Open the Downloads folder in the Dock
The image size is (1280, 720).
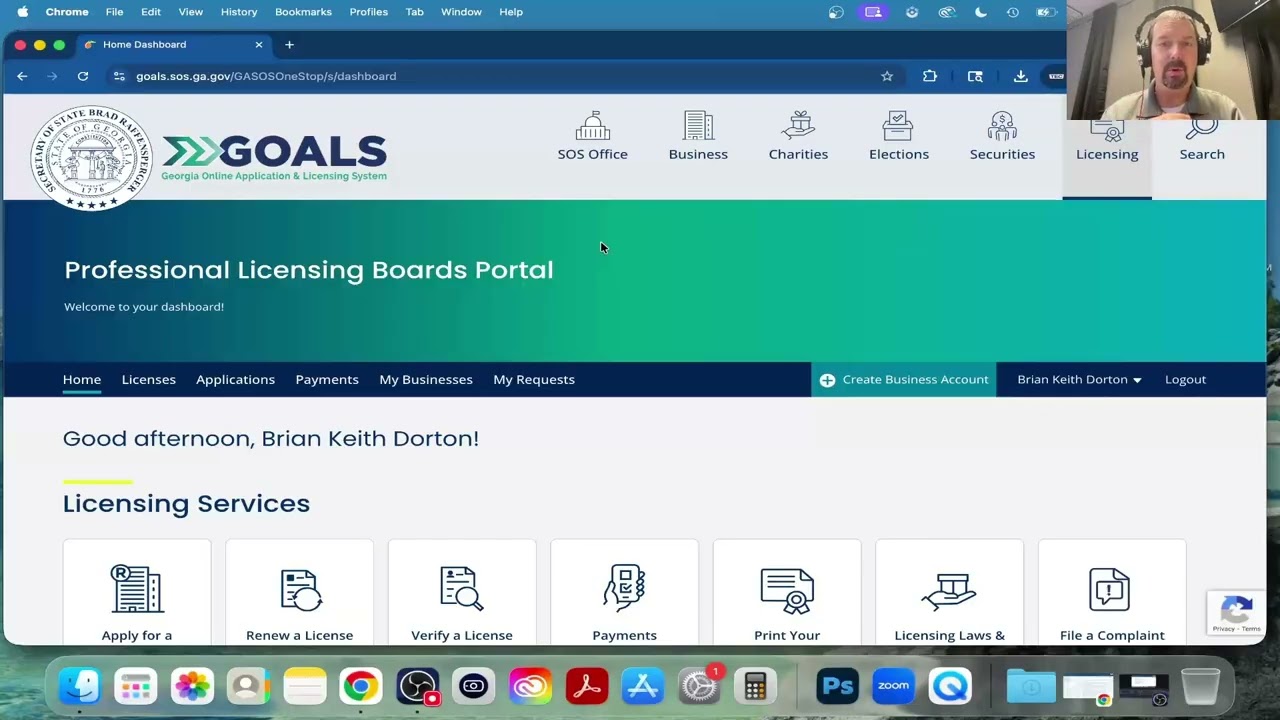1031,686
